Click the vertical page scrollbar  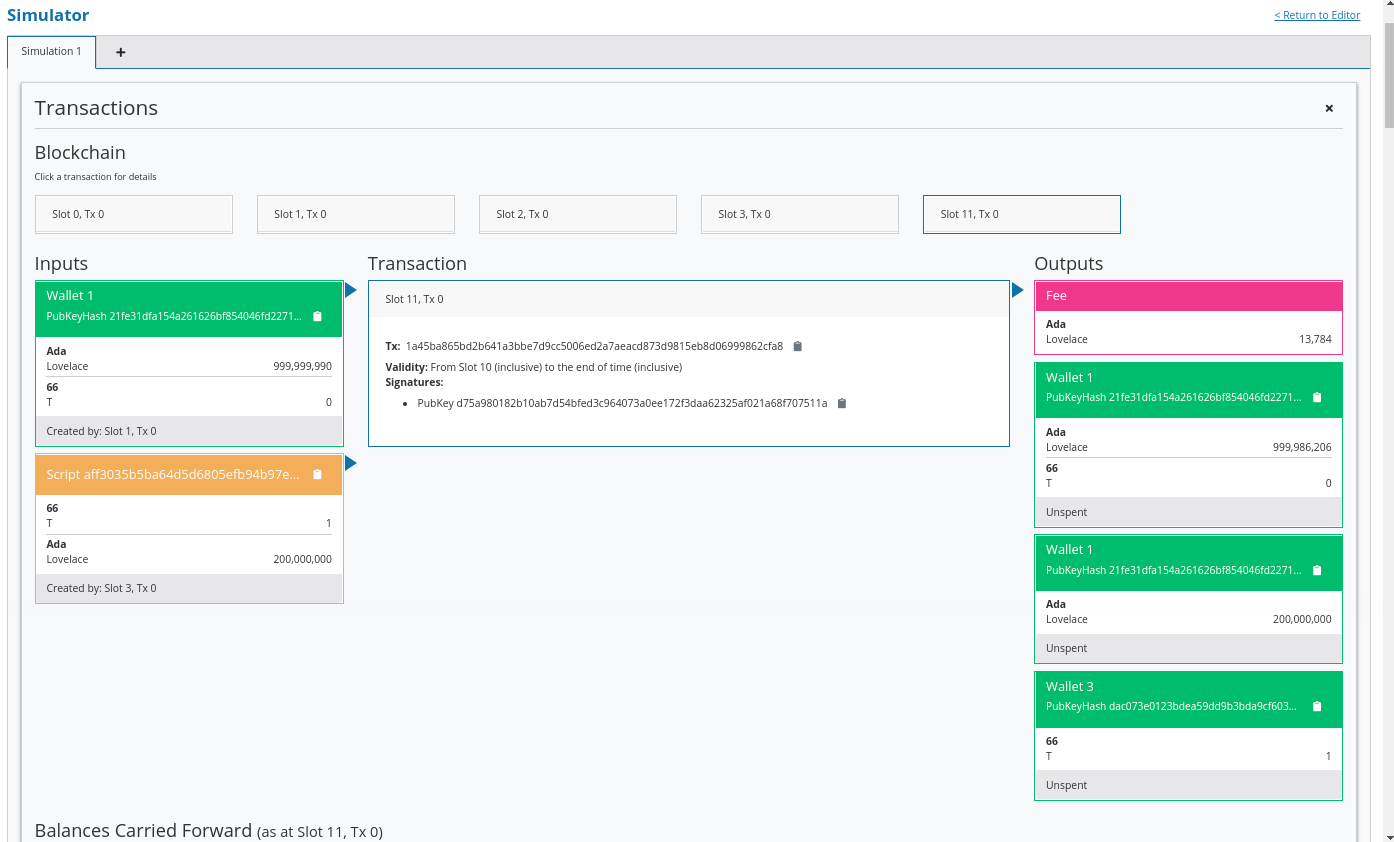(1387, 400)
